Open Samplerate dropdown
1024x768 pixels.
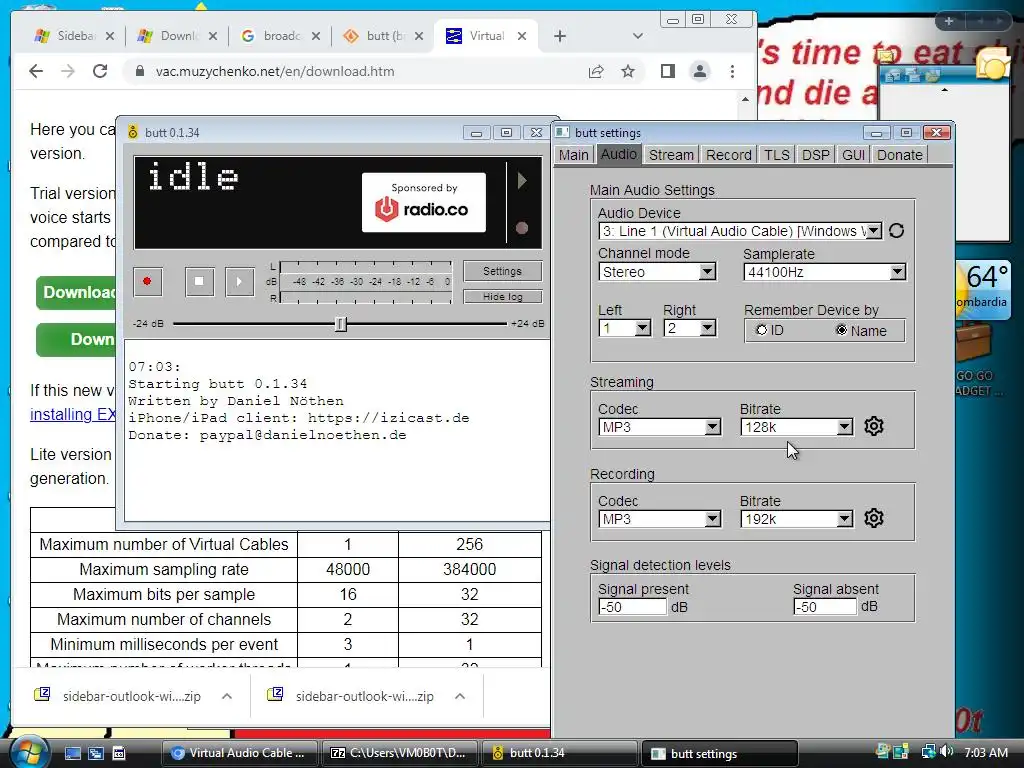click(898, 272)
